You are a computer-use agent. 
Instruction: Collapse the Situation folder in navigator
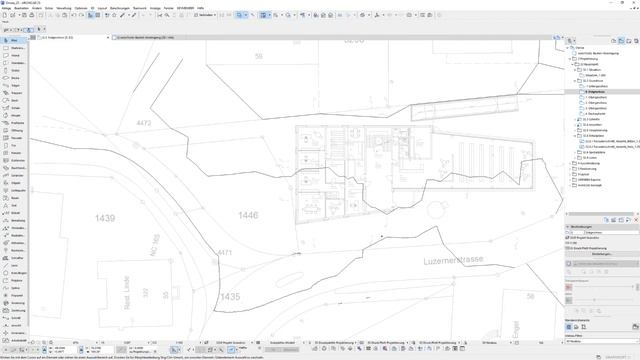point(575,70)
